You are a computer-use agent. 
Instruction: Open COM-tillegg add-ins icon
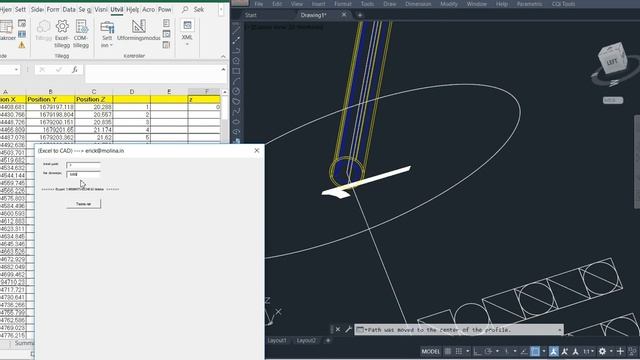point(81,33)
